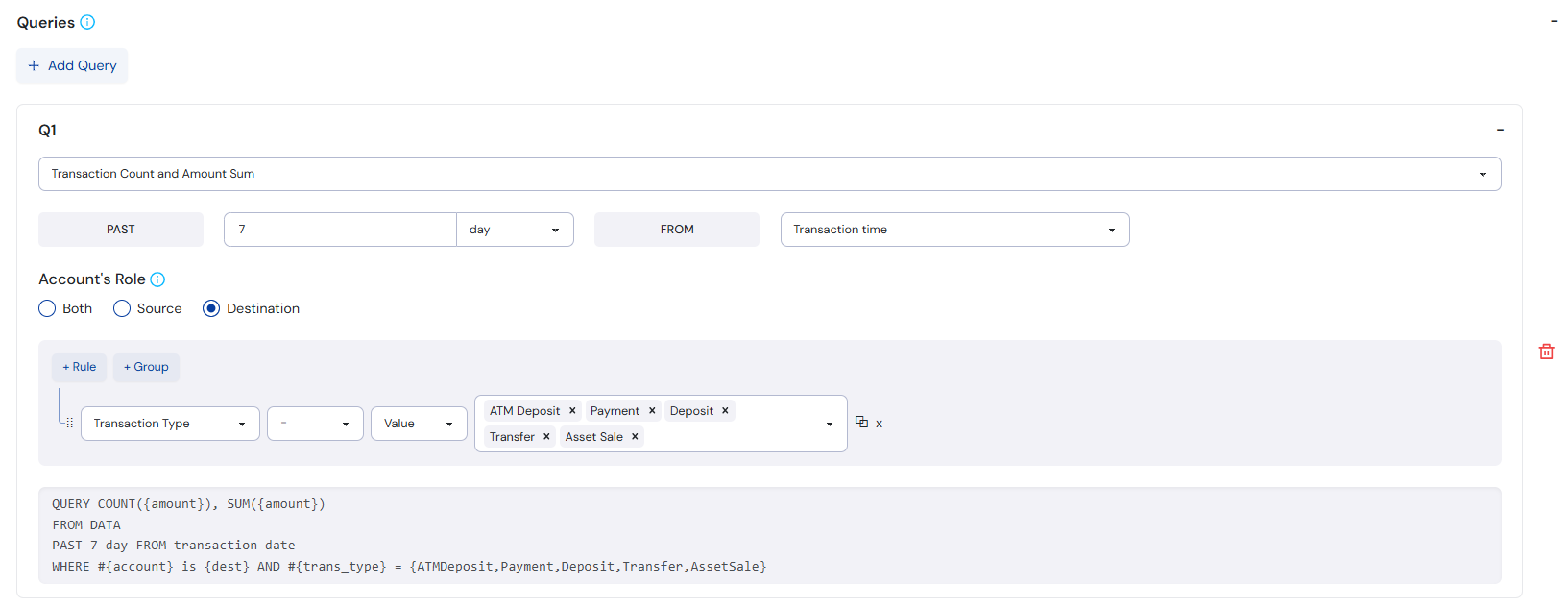1568x607 pixels.
Task: Remove the Transaction Type rule with the x
Action: (x=879, y=424)
